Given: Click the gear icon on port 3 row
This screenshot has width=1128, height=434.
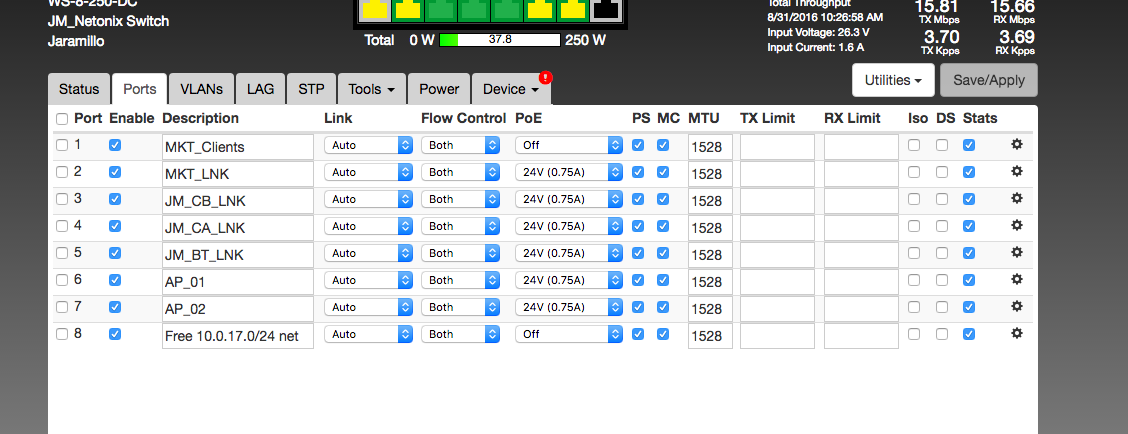Looking at the screenshot, I should pyautogui.click(x=1016, y=199).
